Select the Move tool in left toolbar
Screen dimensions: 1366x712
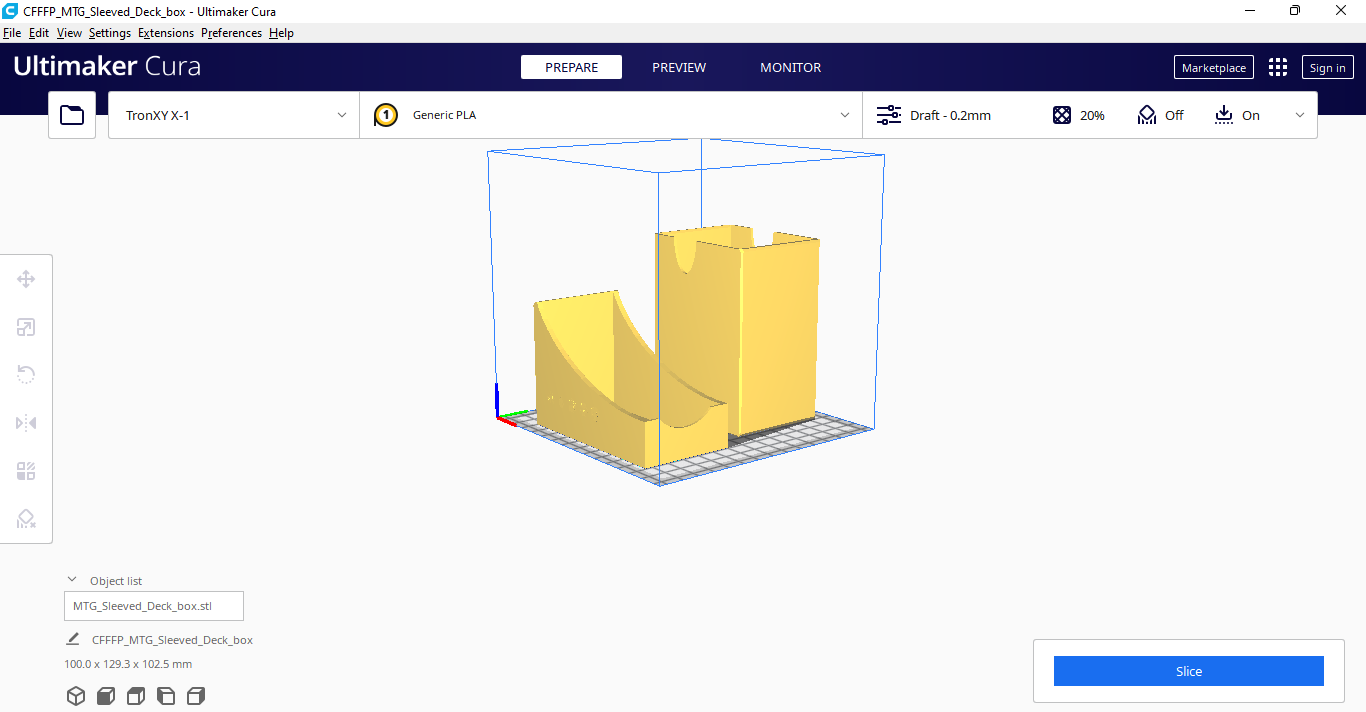coord(26,279)
